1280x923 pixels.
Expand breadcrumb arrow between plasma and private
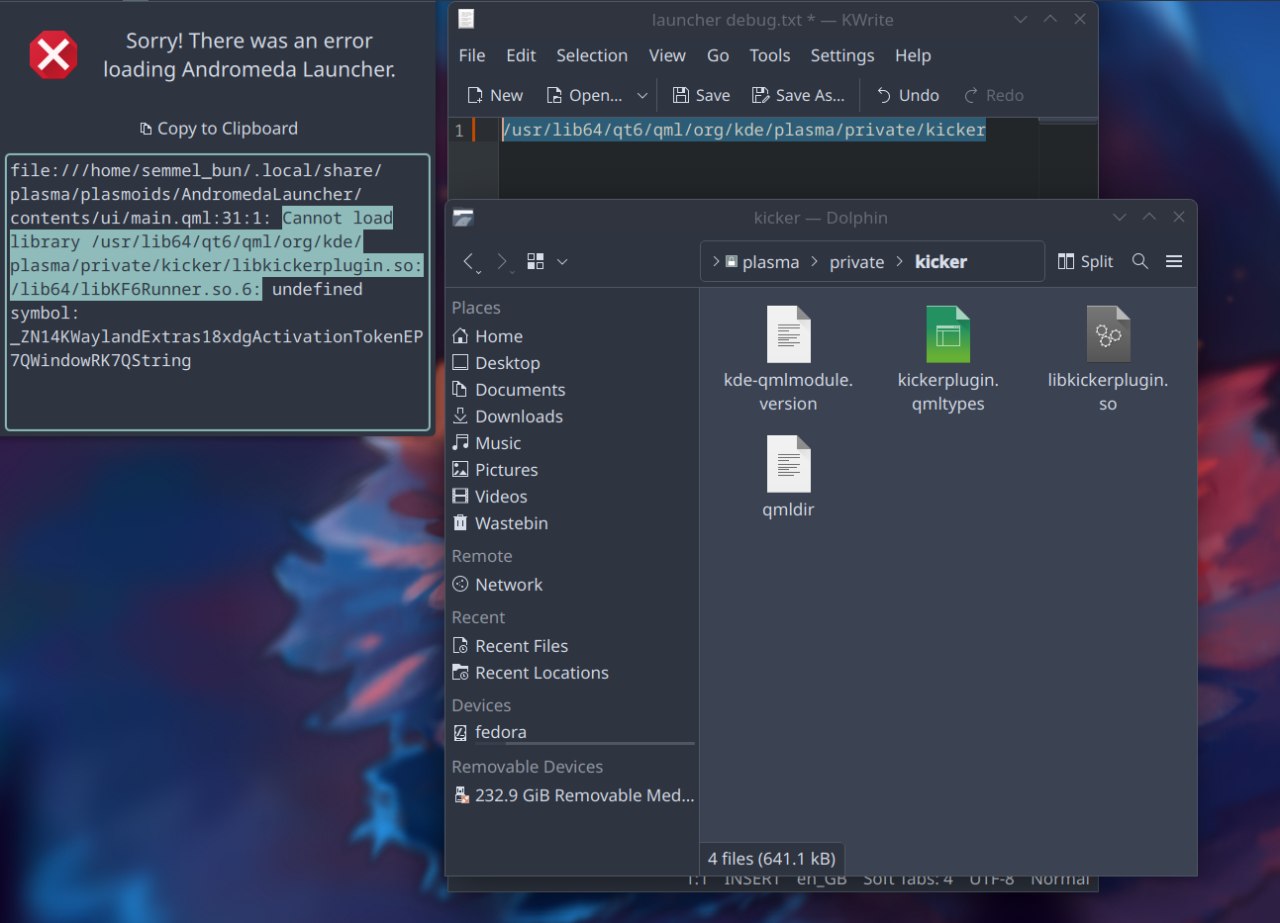tap(814, 262)
